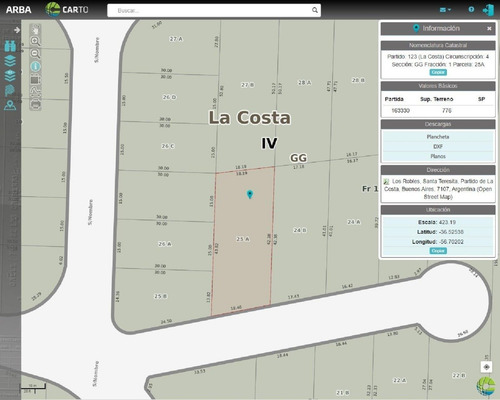Click parcel label 24 B on map
500x400 pixels.
pos(300,230)
